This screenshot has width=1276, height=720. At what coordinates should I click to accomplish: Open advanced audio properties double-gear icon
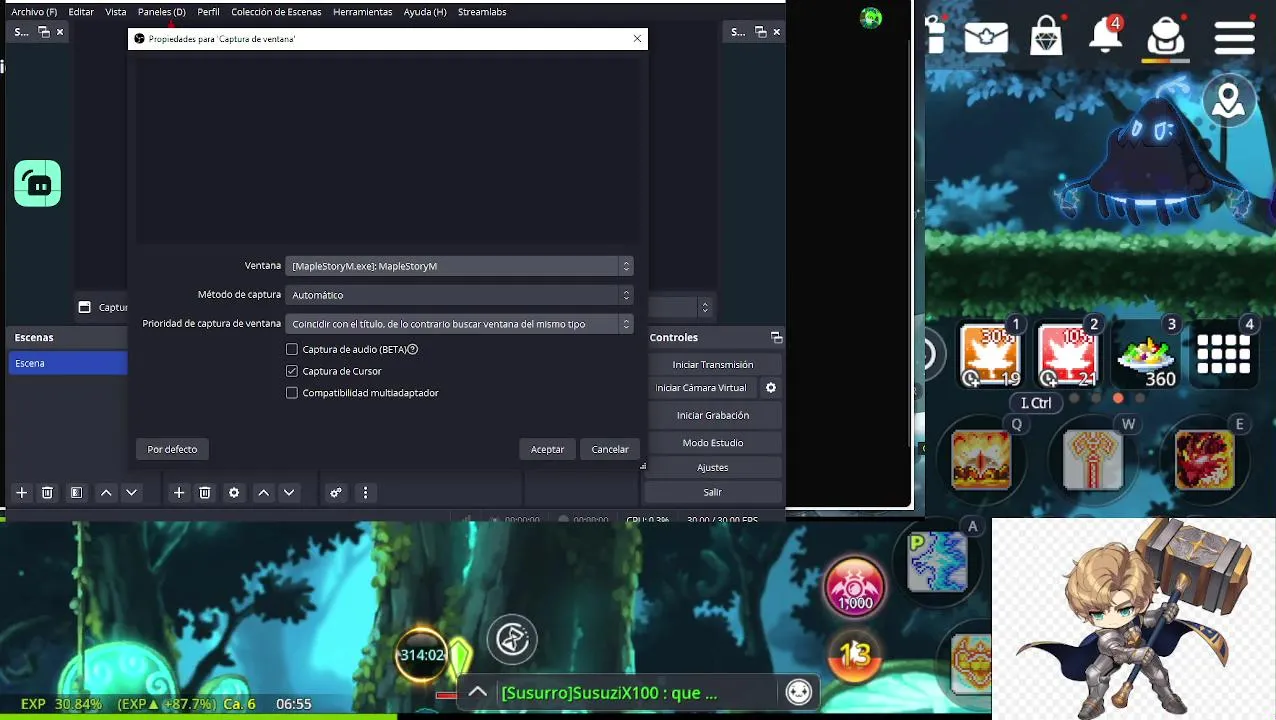(x=336, y=493)
